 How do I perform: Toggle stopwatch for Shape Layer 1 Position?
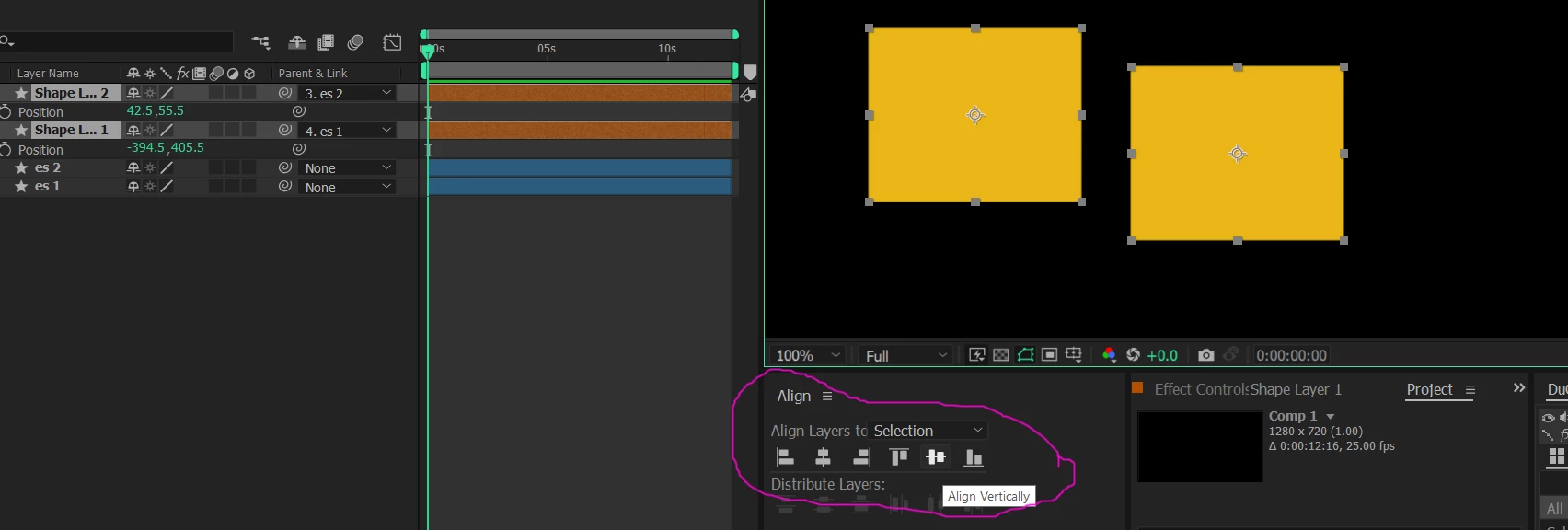pos(5,148)
